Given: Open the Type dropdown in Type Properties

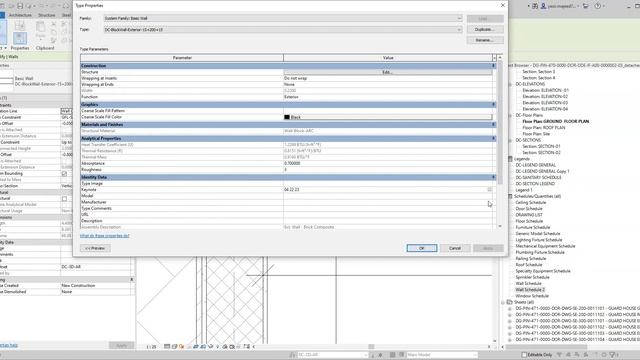Looking at the screenshot, I should point(459,30).
